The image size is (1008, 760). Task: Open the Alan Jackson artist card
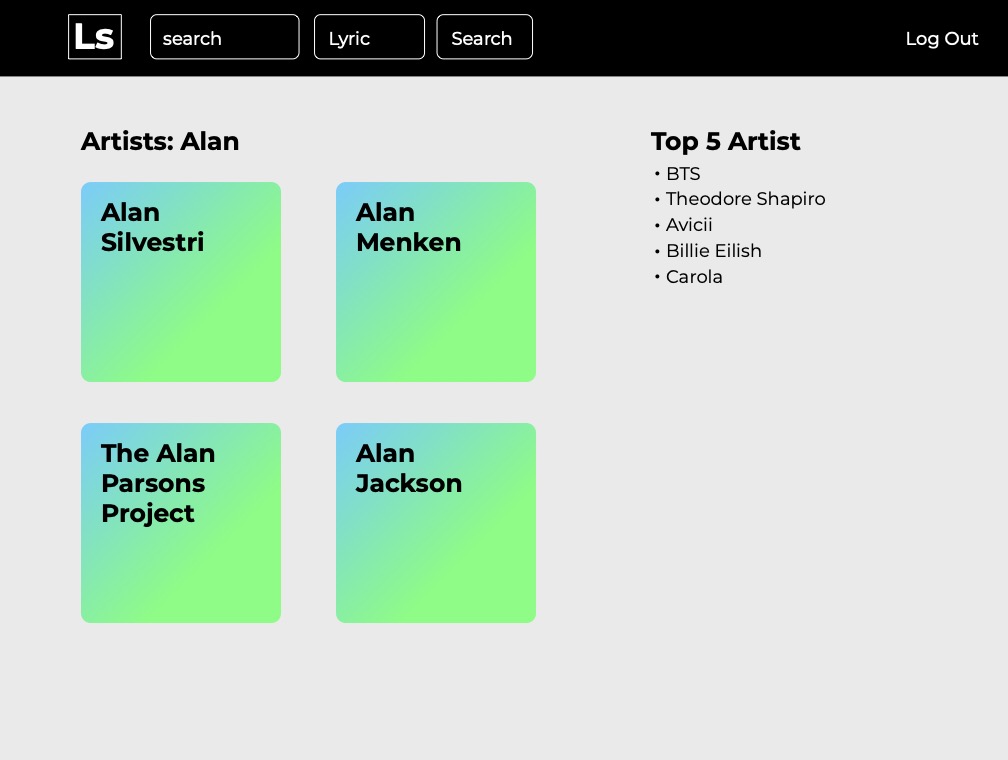436,523
